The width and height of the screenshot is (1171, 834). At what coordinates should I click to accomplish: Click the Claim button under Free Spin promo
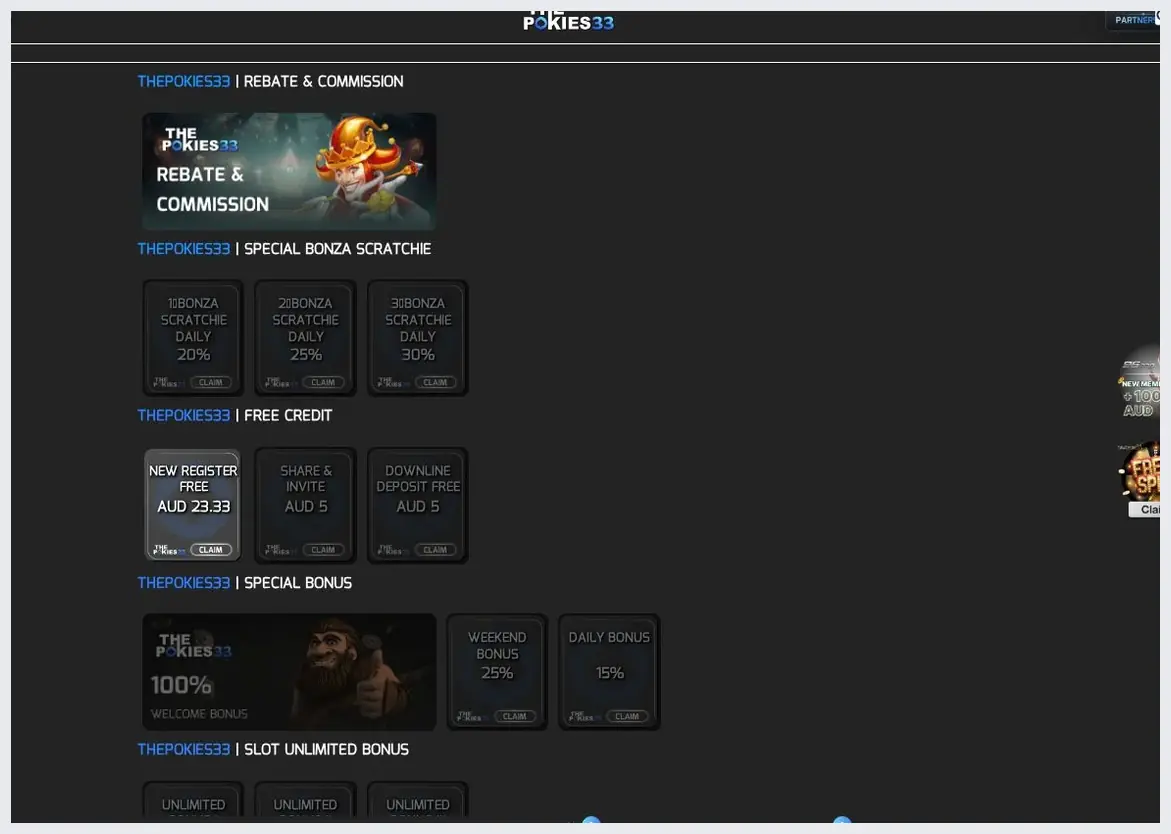coord(1145,509)
